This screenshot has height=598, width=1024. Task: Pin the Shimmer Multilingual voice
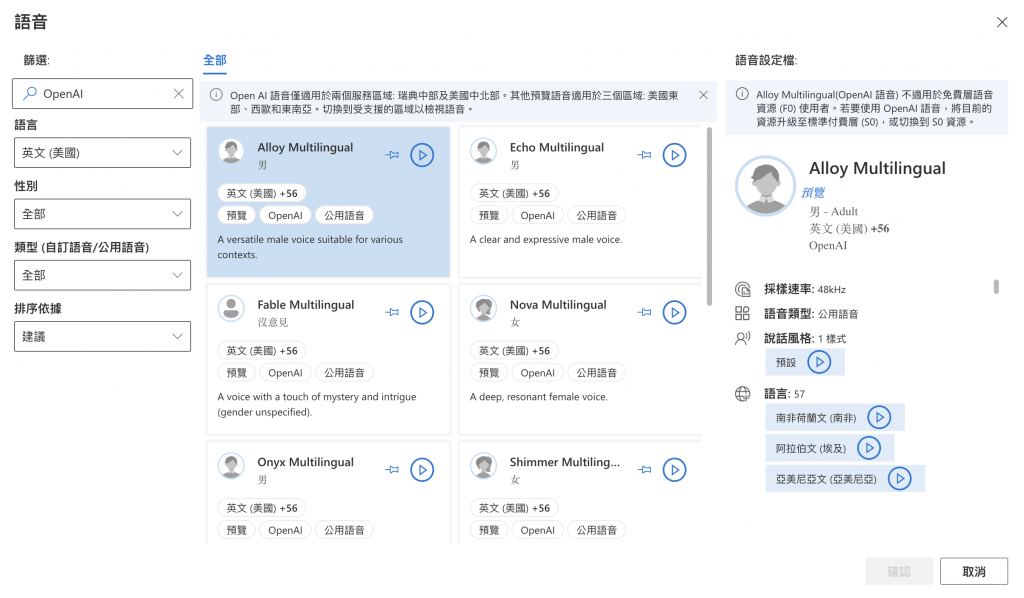point(645,470)
